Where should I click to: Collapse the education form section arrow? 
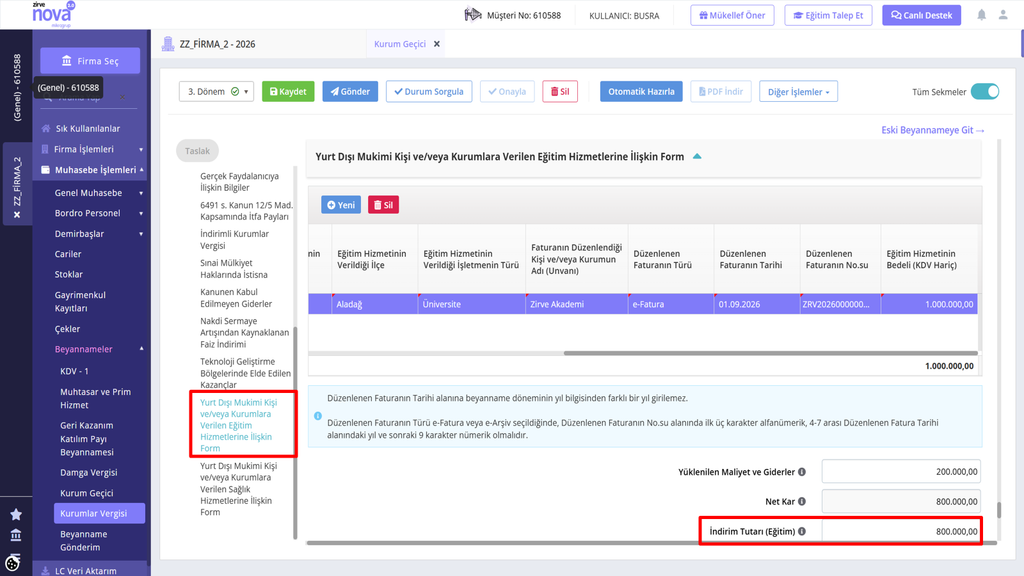click(697, 157)
